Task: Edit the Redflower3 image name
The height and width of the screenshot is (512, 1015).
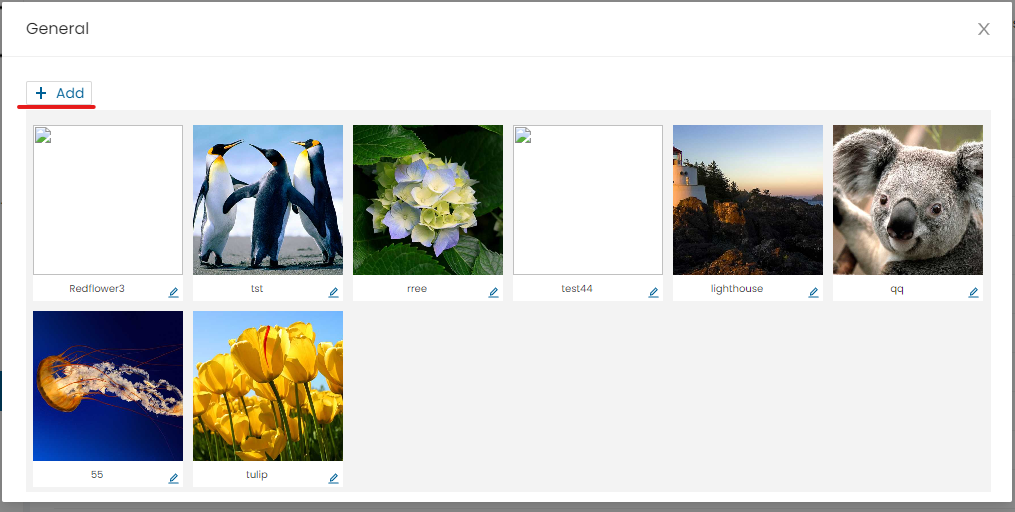Action: pyautogui.click(x=173, y=293)
